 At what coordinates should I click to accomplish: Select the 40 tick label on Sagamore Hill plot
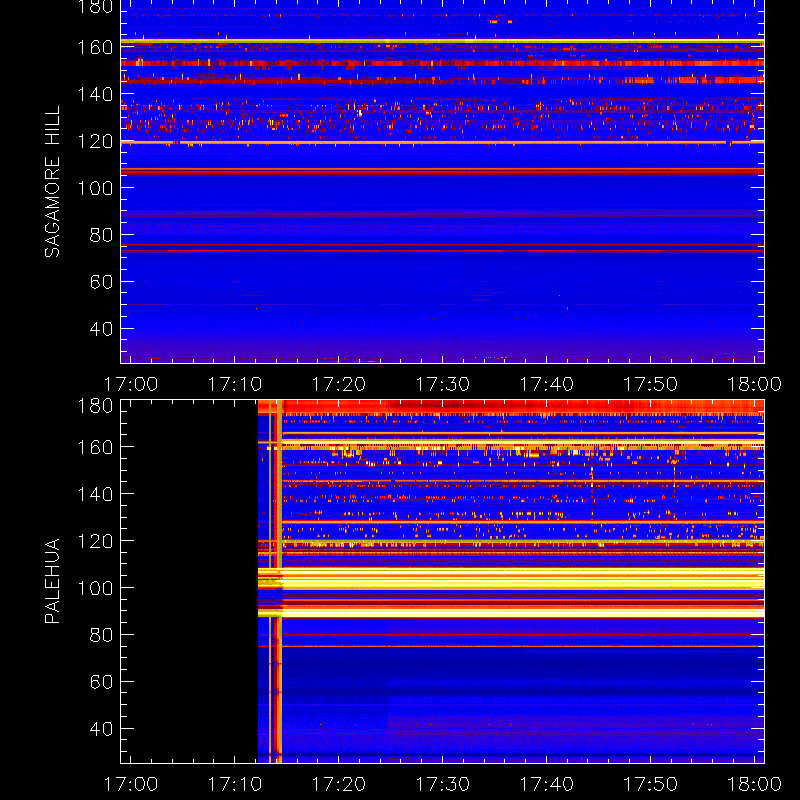[x=101, y=329]
